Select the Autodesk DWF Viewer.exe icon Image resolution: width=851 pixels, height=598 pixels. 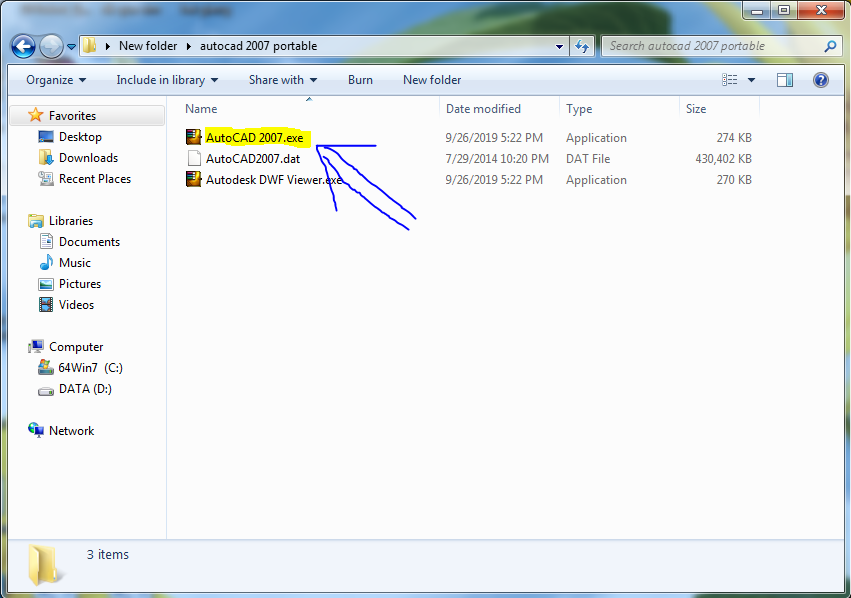pyautogui.click(x=194, y=180)
